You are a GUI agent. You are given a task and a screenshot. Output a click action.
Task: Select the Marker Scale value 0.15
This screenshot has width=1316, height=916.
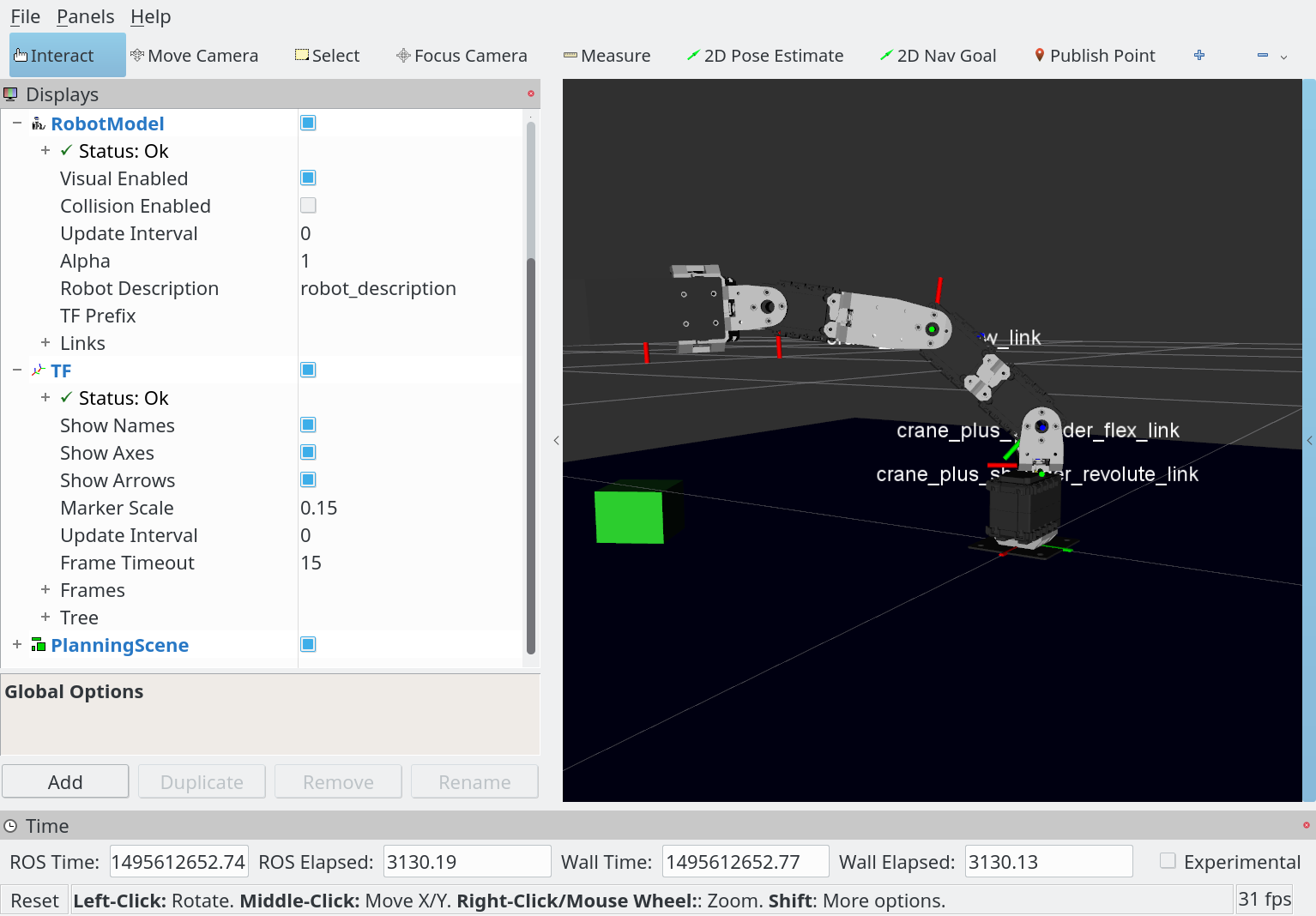pos(319,508)
